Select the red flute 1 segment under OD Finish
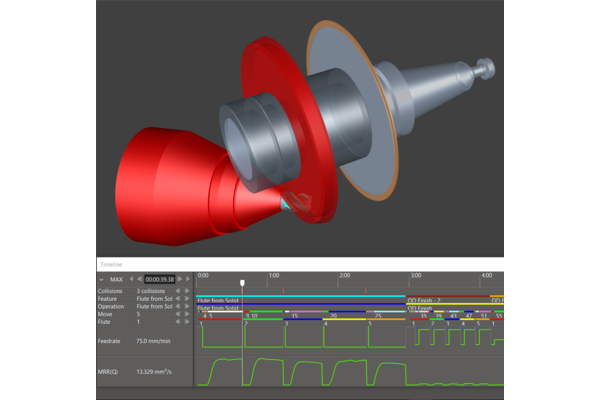 pyautogui.click(x=419, y=319)
